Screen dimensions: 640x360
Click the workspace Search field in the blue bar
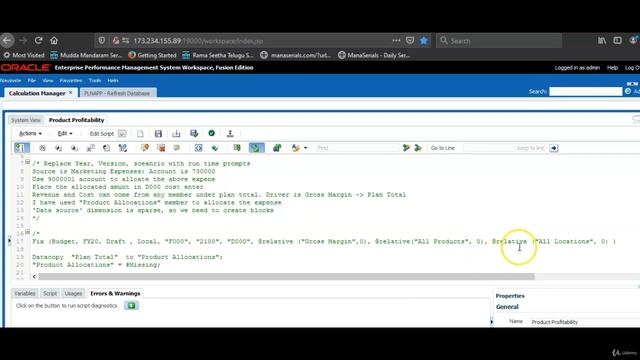pyautogui.click(x=586, y=91)
